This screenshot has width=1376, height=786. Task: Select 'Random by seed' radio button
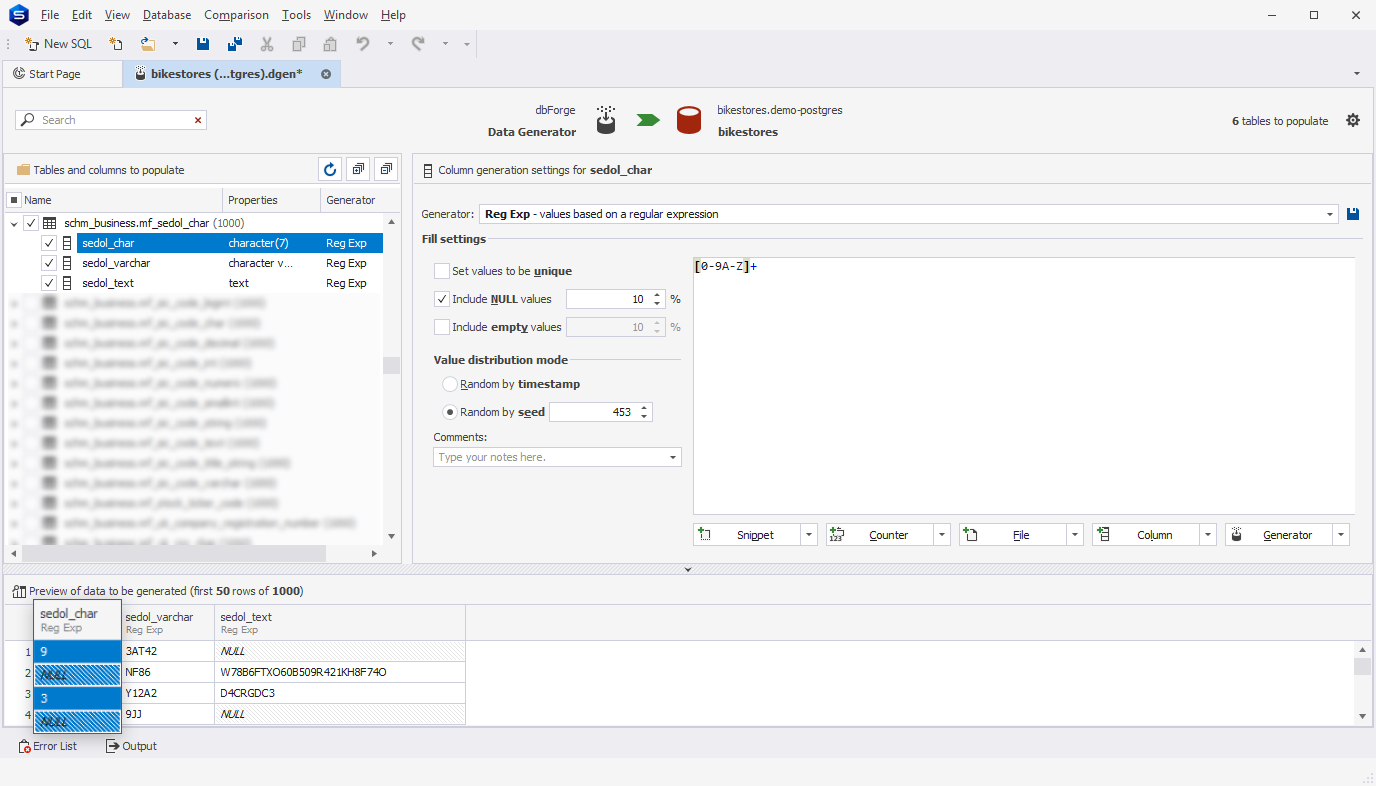point(450,412)
